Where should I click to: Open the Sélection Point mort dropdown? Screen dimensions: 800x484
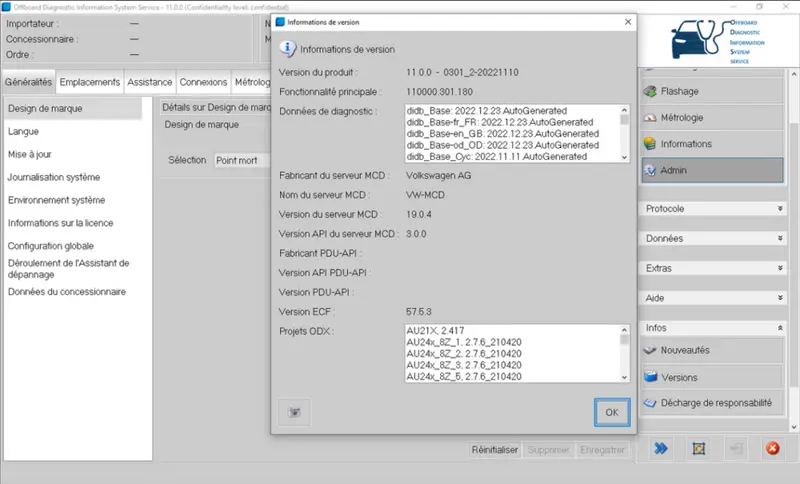[x=242, y=160]
